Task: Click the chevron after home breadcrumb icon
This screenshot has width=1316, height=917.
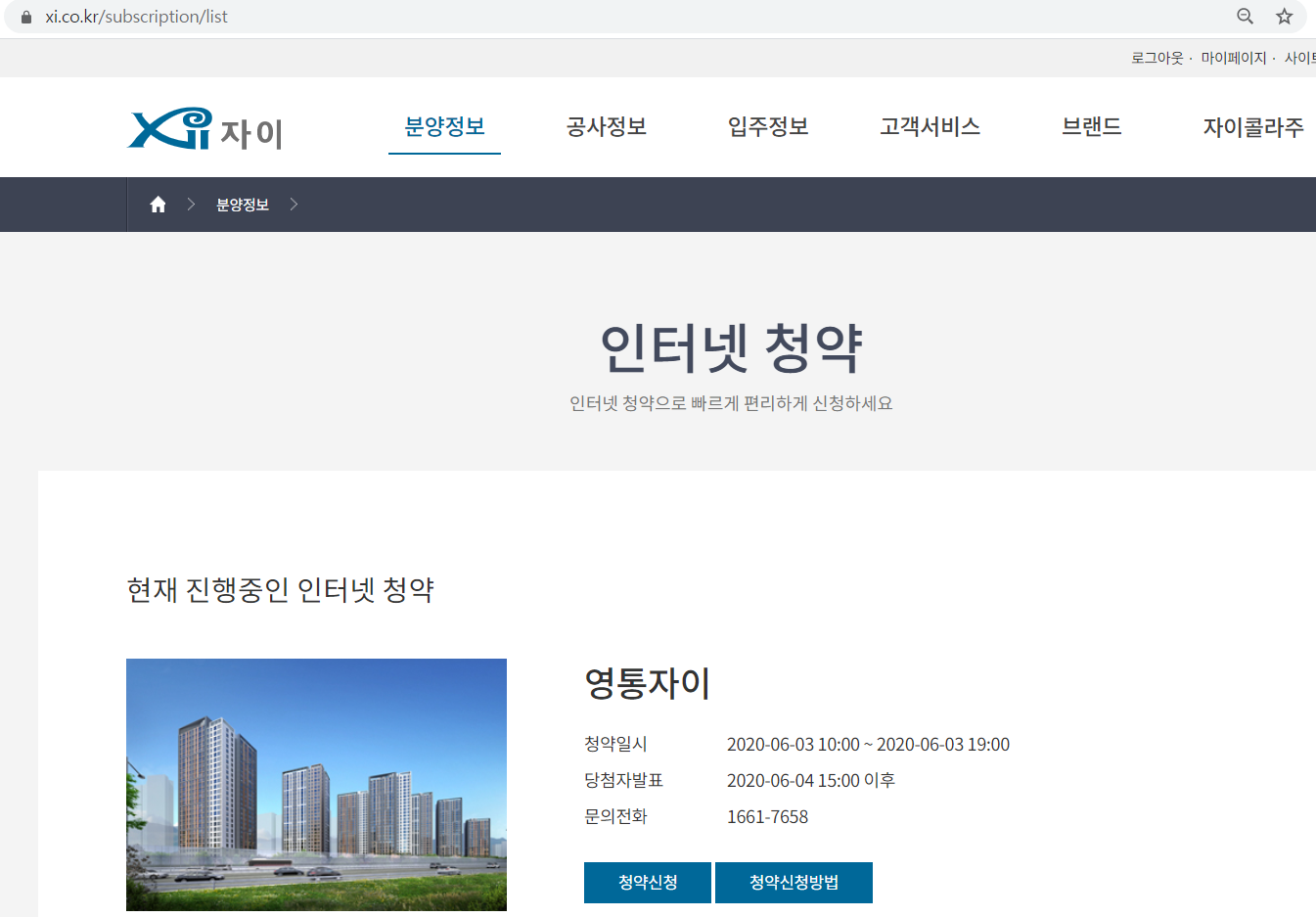Action: click(x=191, y=205)
